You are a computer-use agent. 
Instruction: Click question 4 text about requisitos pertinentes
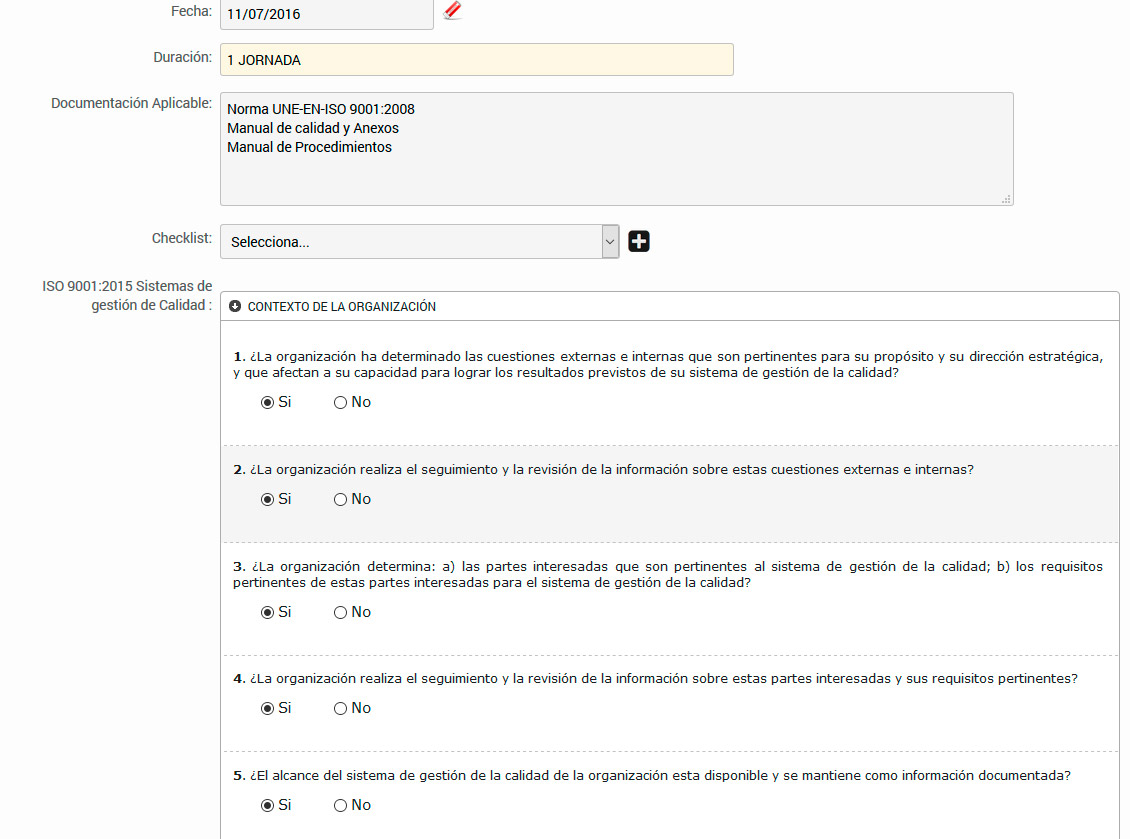[655, 679]
